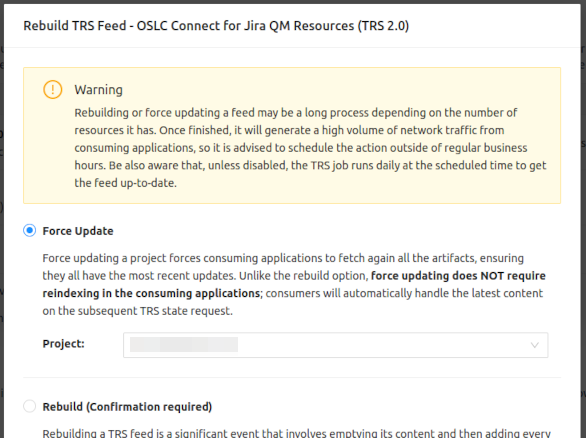Click the bold text about NOT requiring reindexing
Viewport: 586px width, 438px height.
(294, 284)
